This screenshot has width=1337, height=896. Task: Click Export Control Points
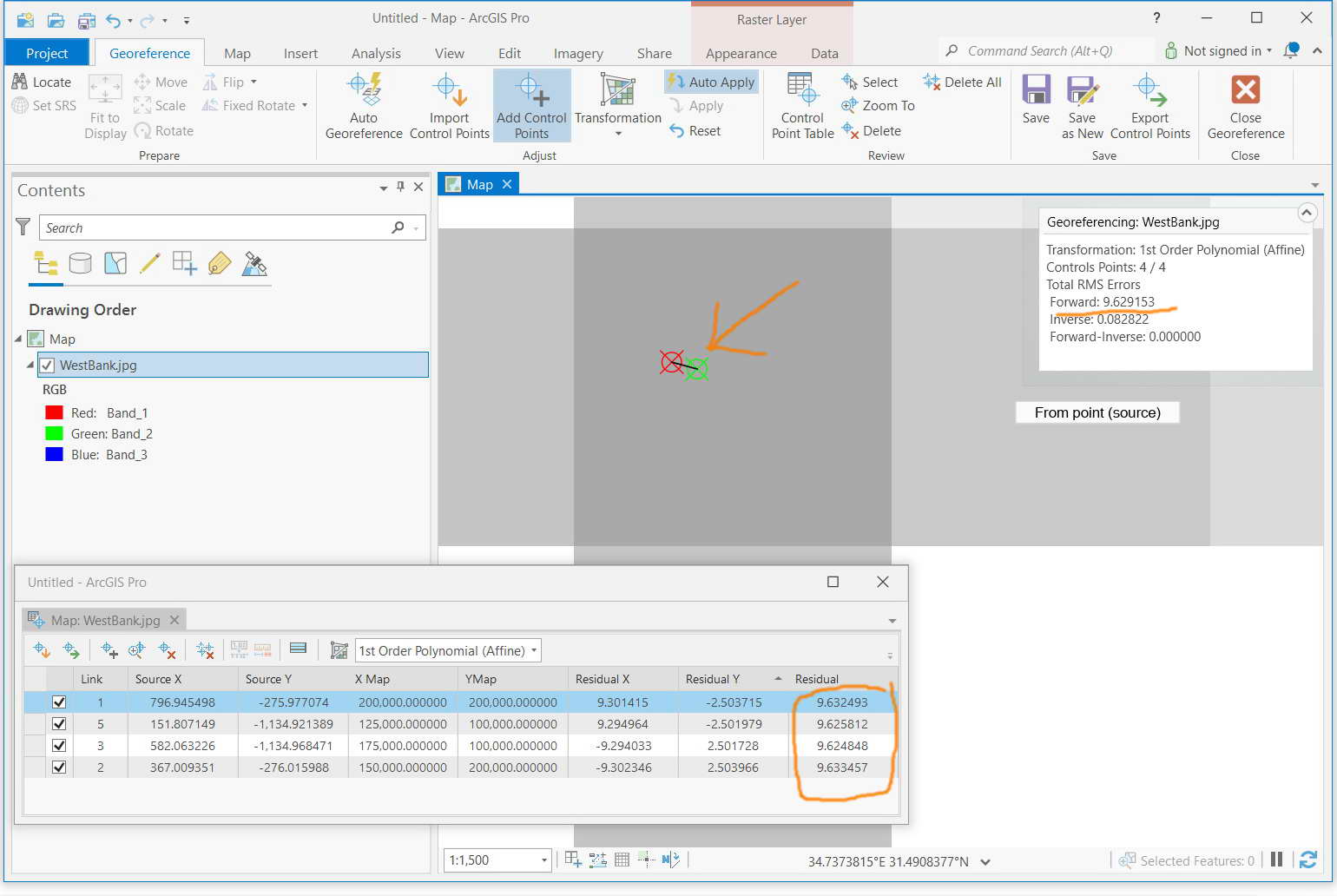point(1149,107)
